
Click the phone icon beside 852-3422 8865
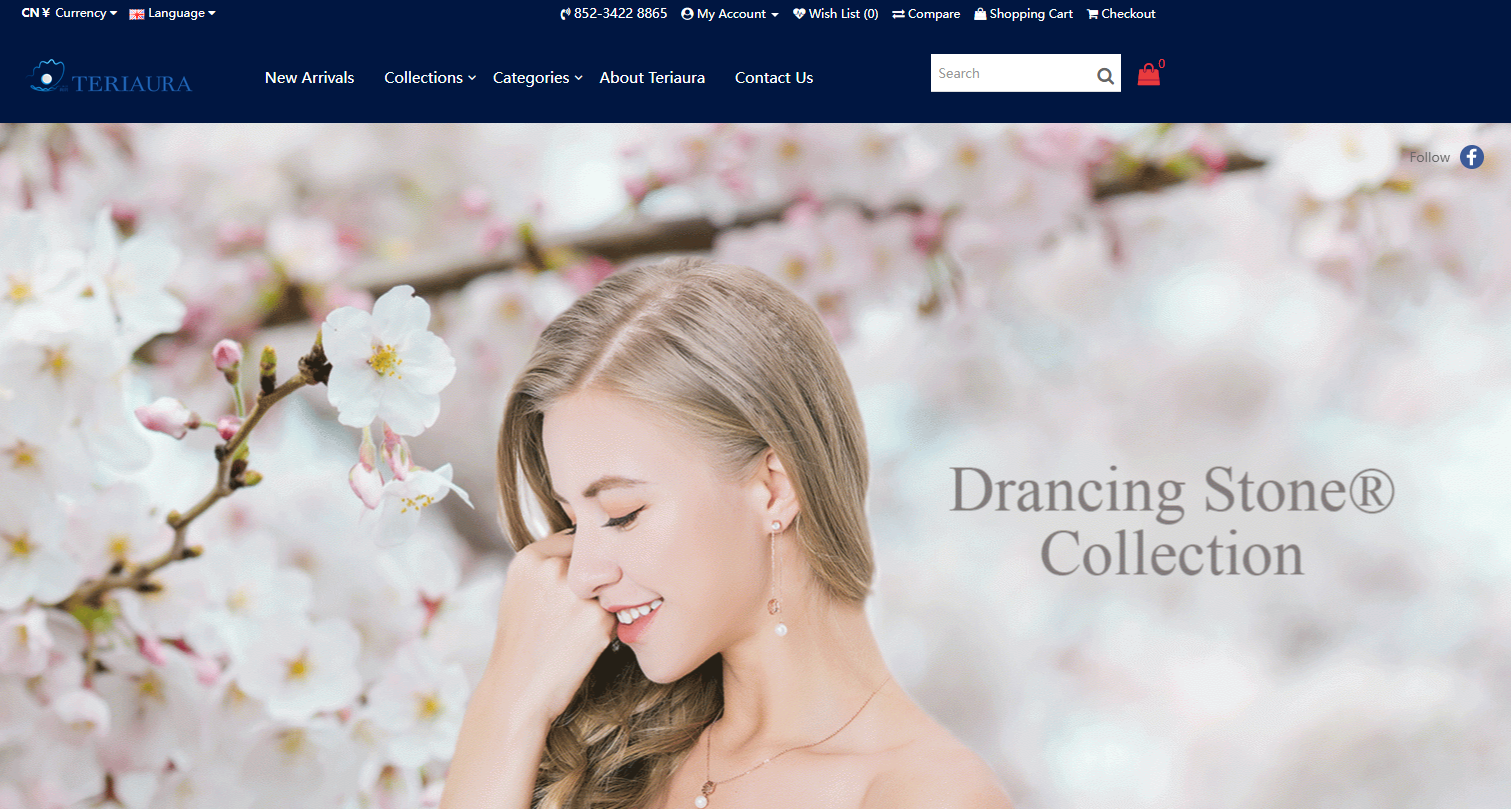coord(565,14)
